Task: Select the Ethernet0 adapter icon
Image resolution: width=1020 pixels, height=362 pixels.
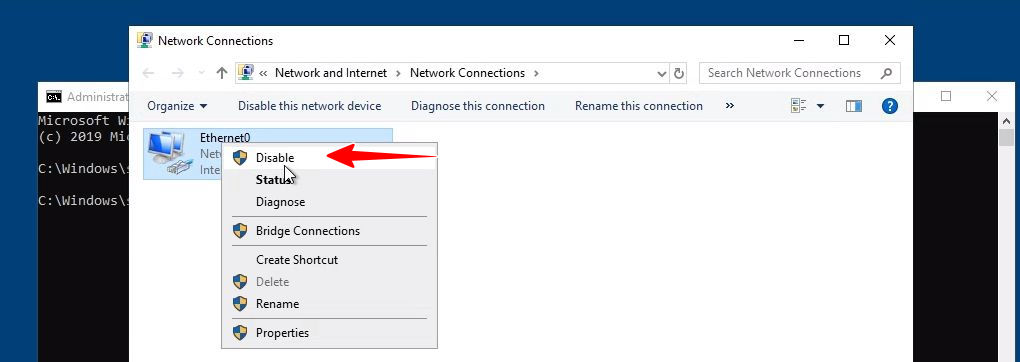Action: [167, 152]
